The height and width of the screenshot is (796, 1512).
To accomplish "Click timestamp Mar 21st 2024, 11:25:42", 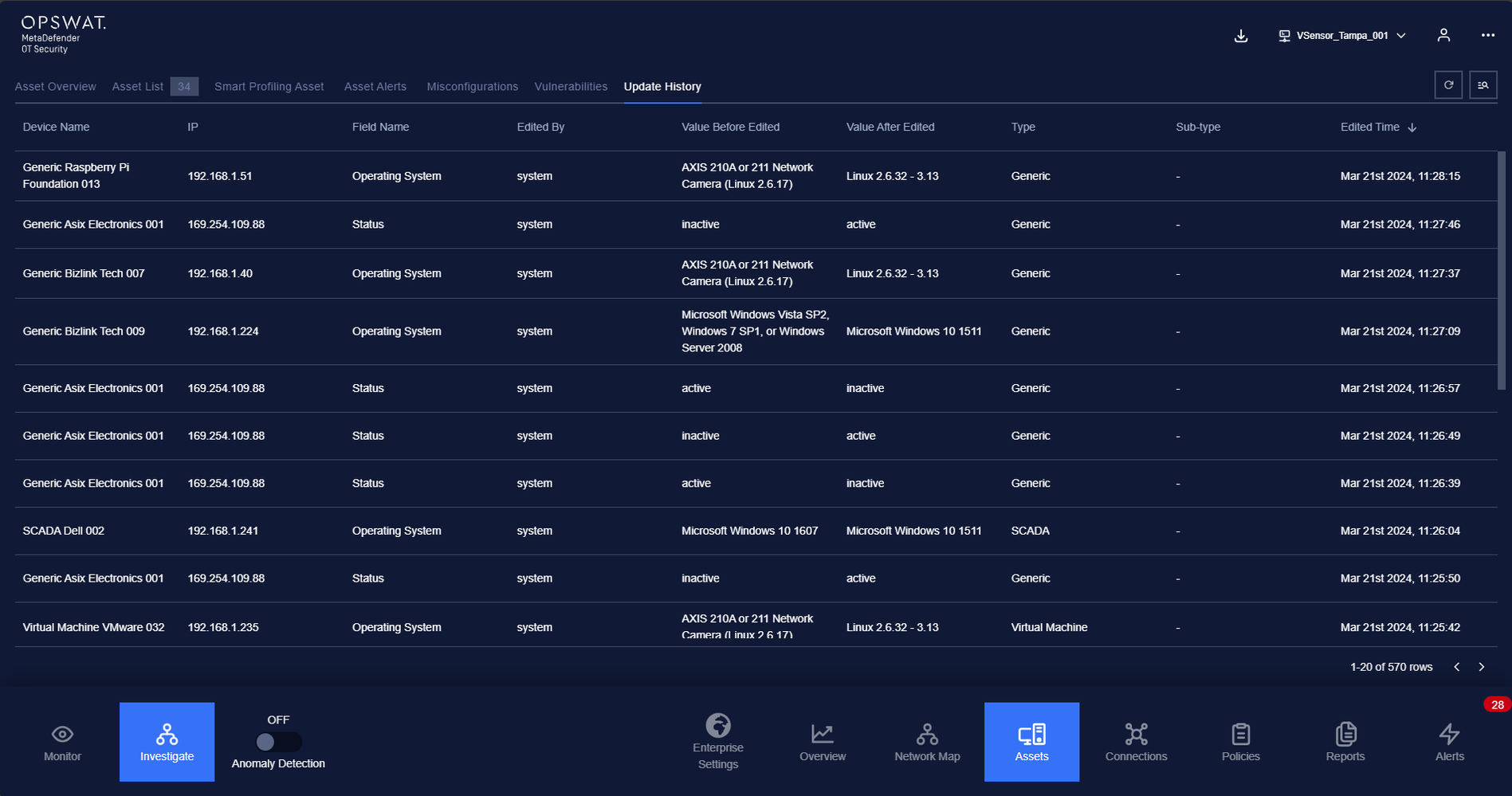I will pos(1400,627).
